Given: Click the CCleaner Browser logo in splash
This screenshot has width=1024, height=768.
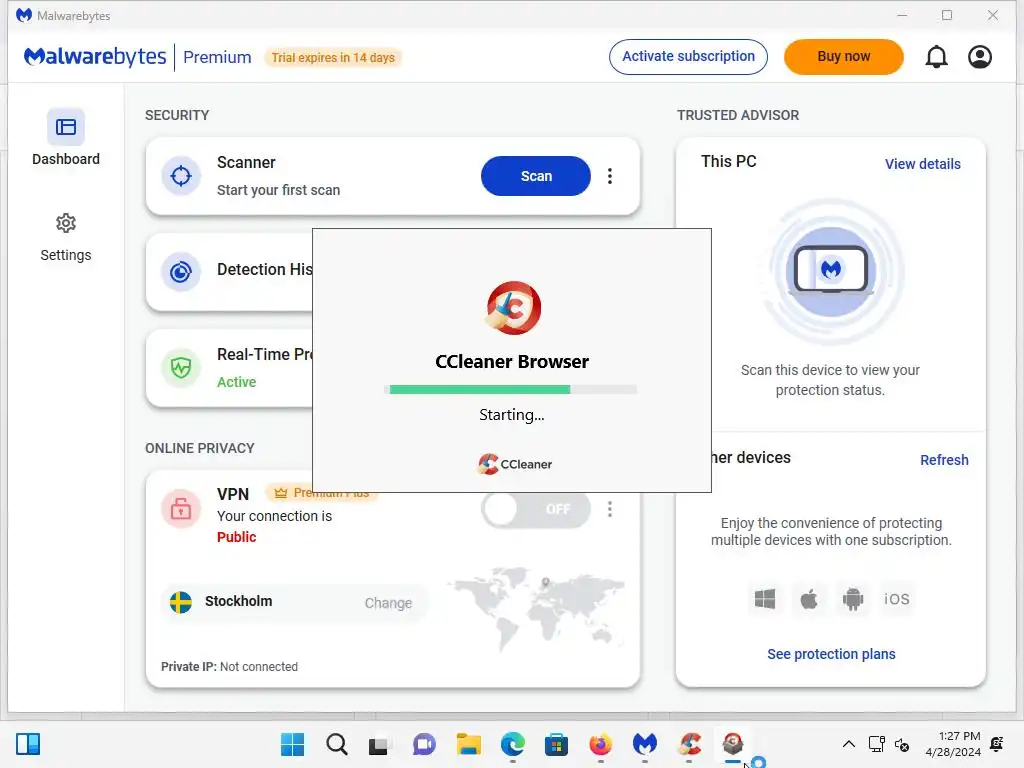Looking at the screenshot, I should pyautogui.click(x=513, y=308).
